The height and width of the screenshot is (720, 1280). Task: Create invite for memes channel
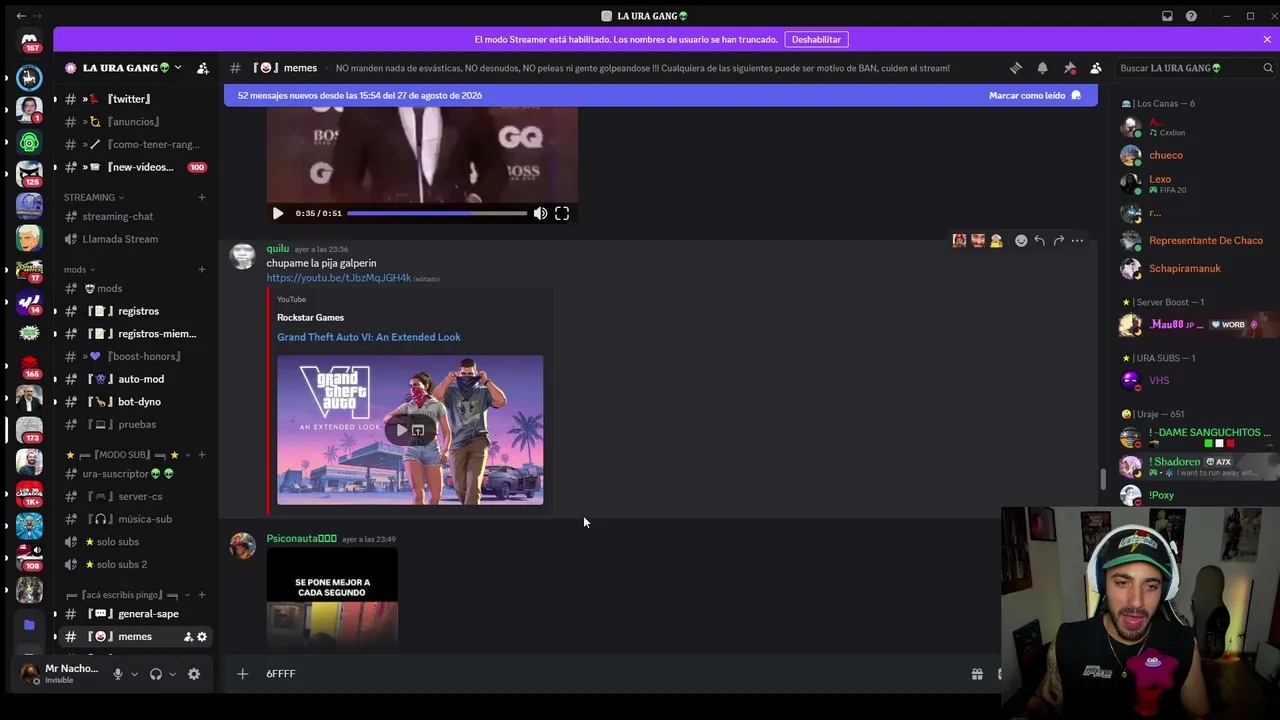tap(188, 637)
